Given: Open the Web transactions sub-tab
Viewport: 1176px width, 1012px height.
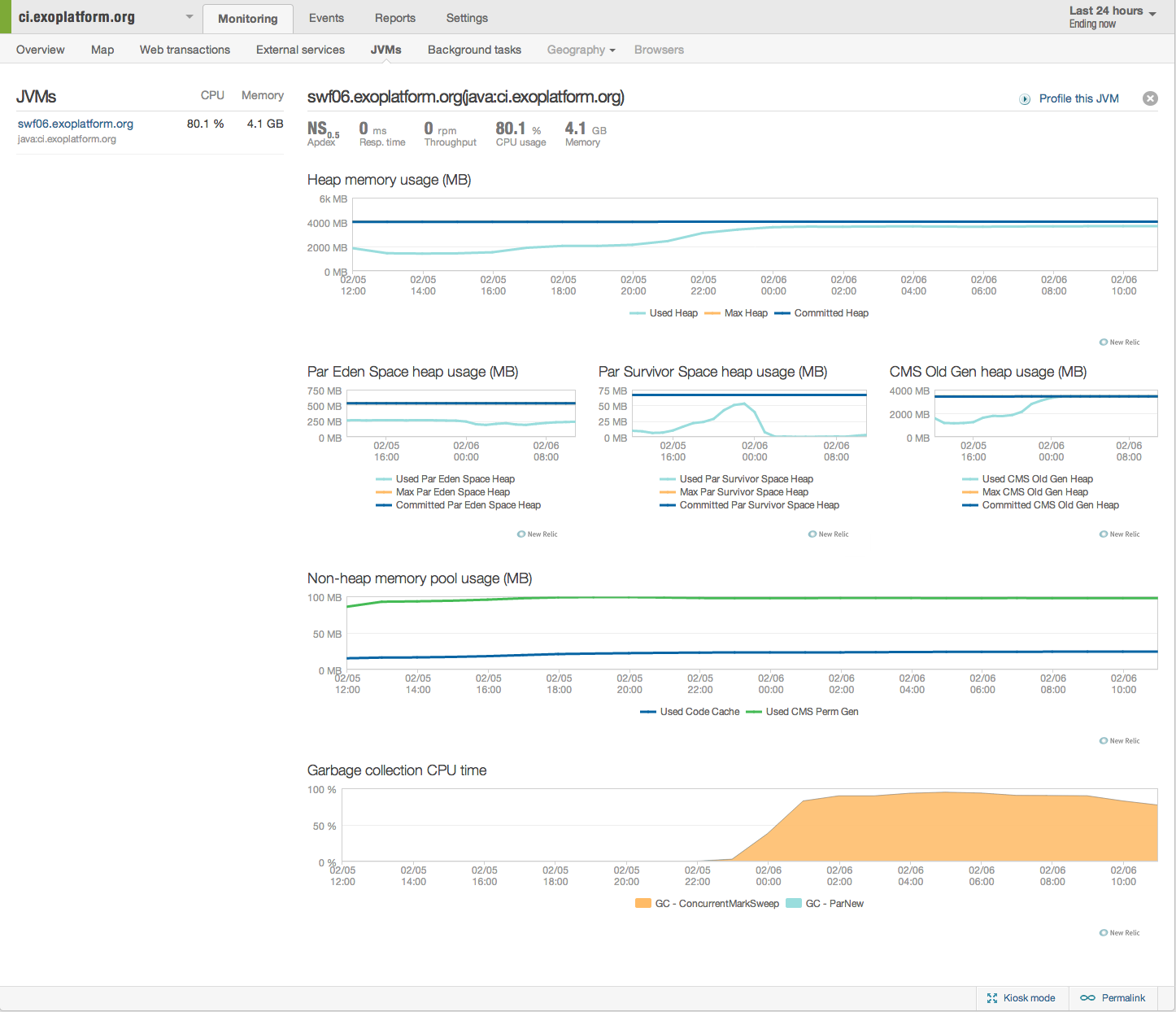Looking at the screenshot, I should point(185,50).
